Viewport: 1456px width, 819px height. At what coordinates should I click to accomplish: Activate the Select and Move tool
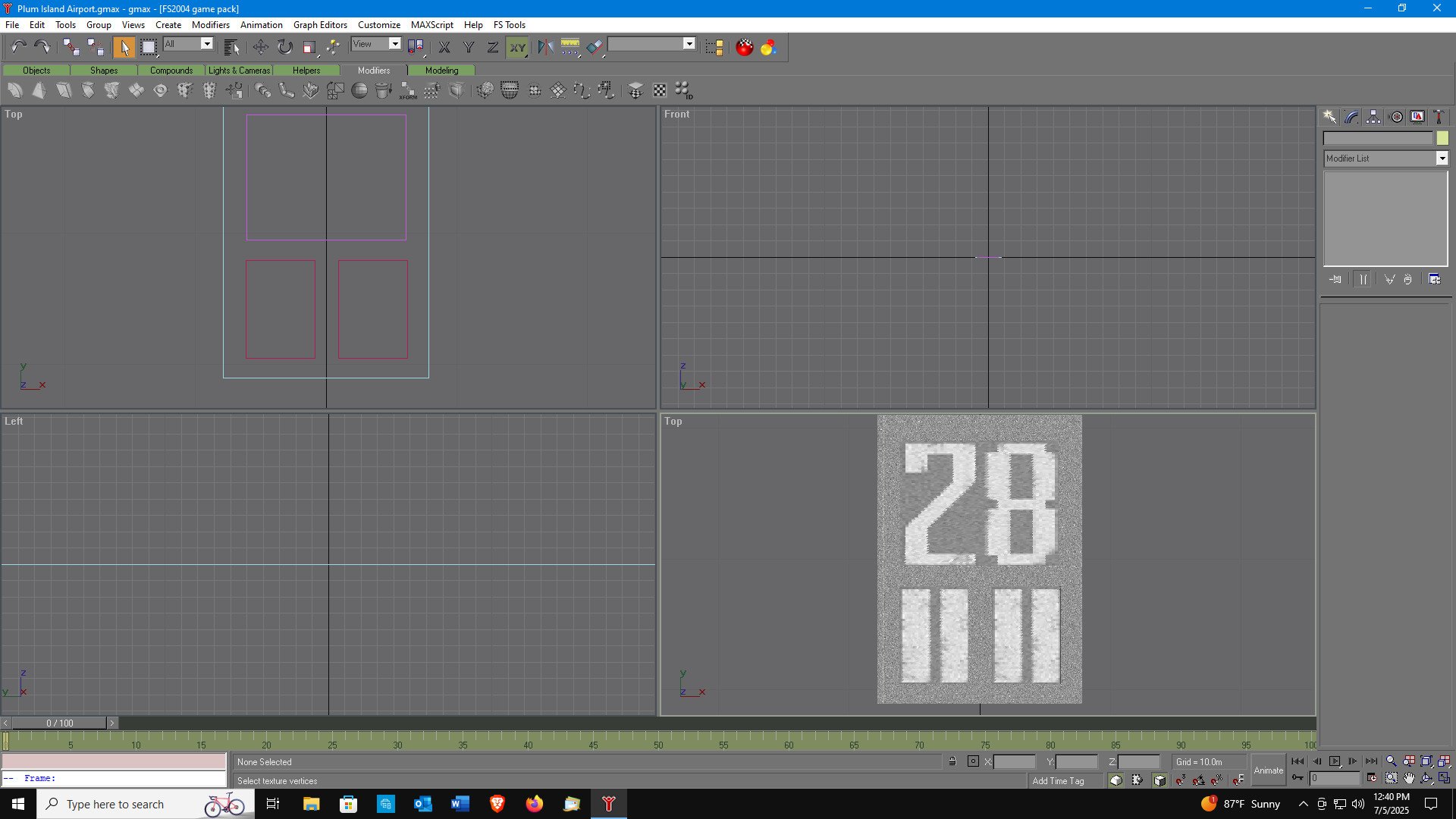click(260, 47)
